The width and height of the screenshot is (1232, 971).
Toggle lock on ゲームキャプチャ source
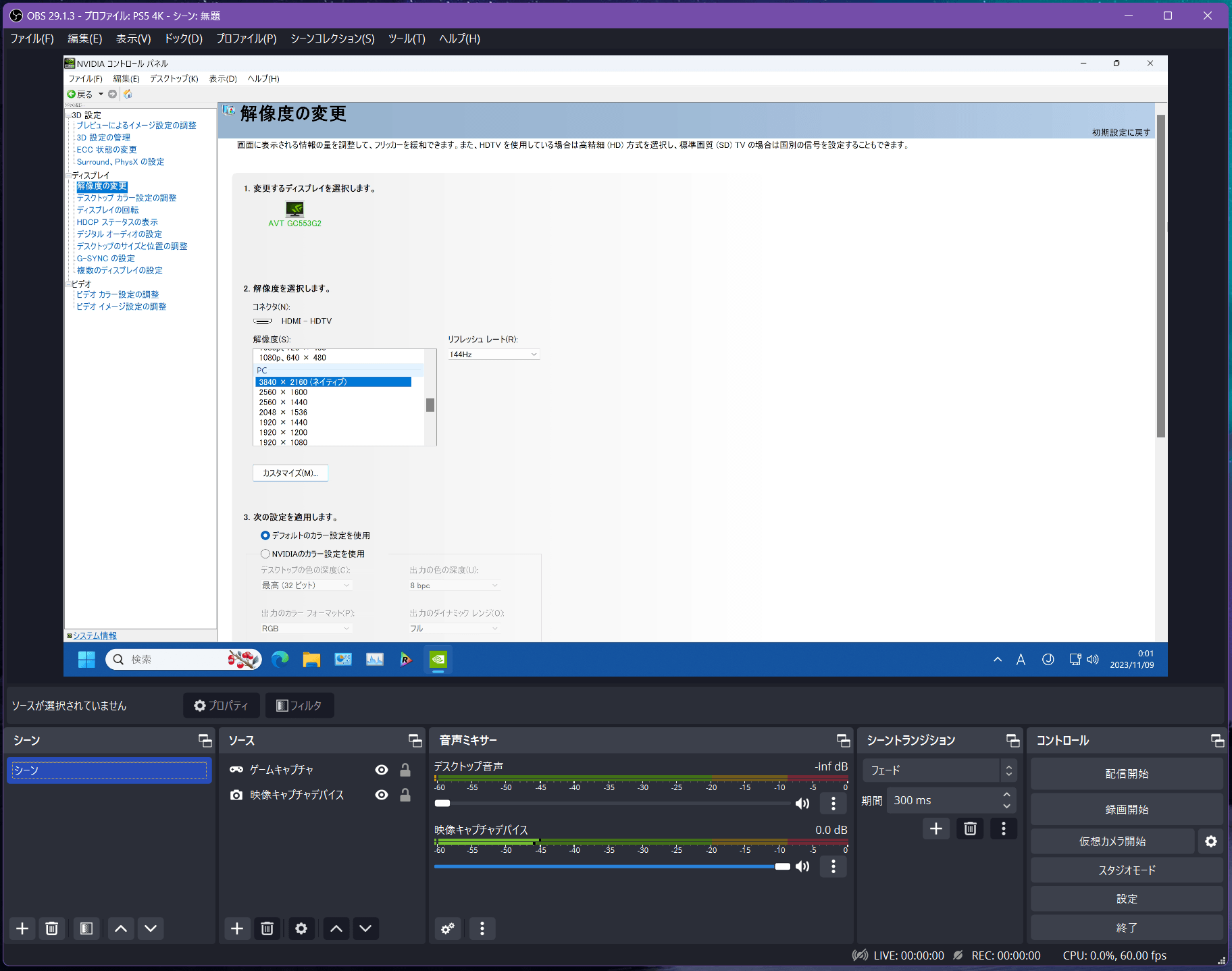[405, 770]
